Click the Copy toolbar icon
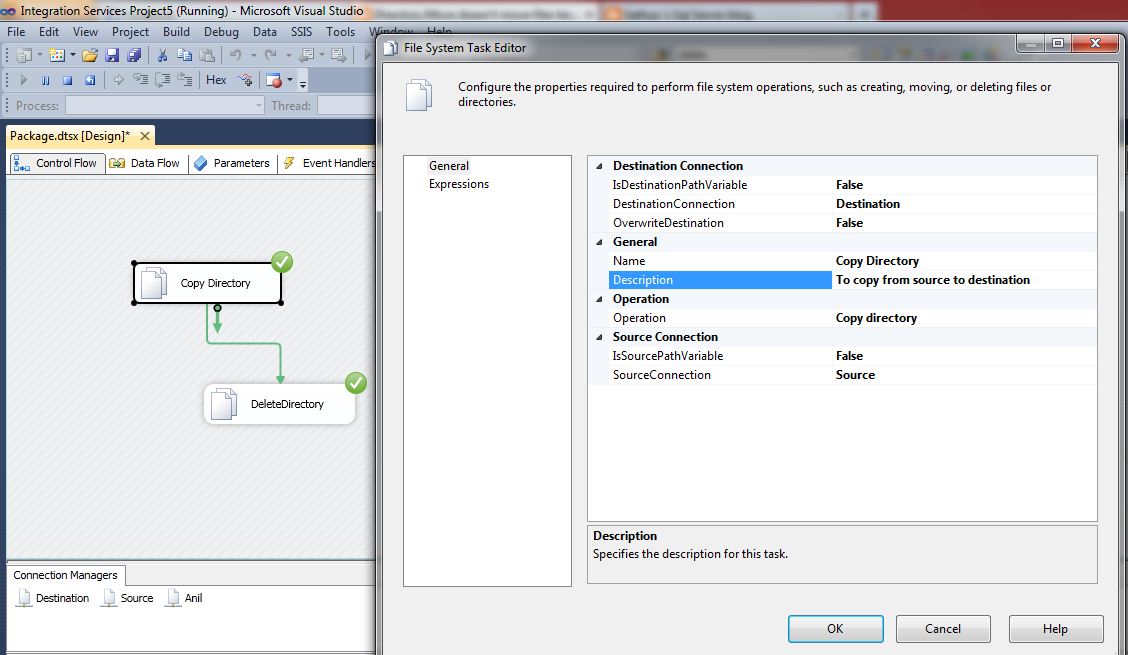Image resolution: width=1128 pixels, height=655 pixels. pos(184,55)
